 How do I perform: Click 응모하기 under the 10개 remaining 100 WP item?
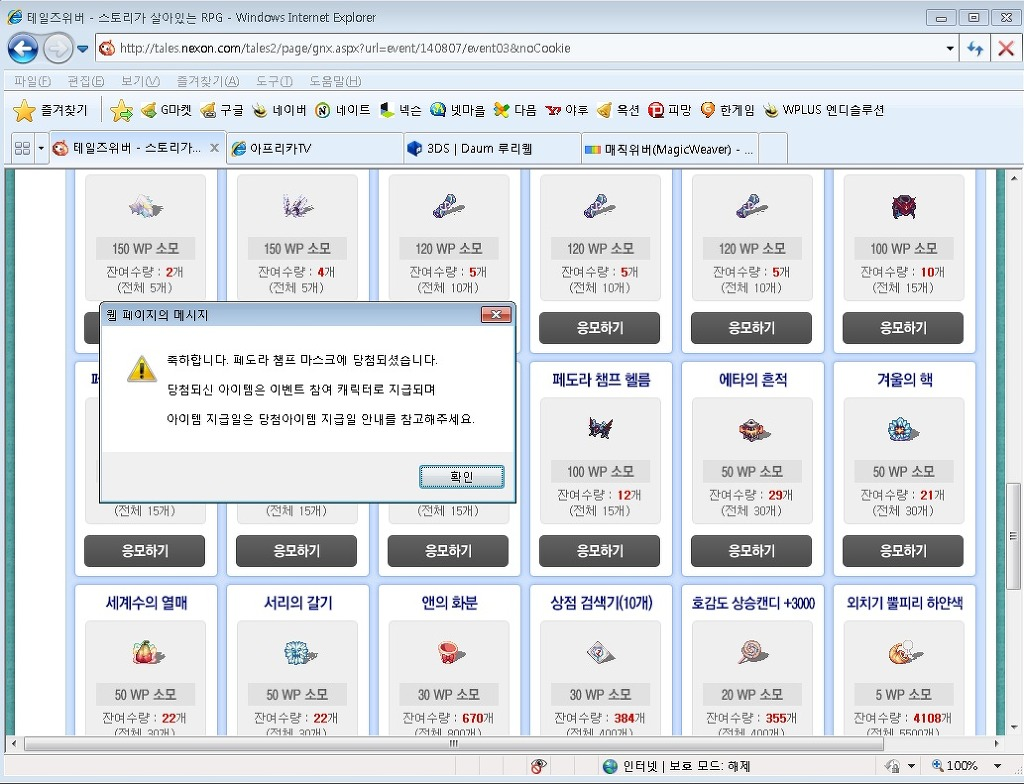pos(903,327)
